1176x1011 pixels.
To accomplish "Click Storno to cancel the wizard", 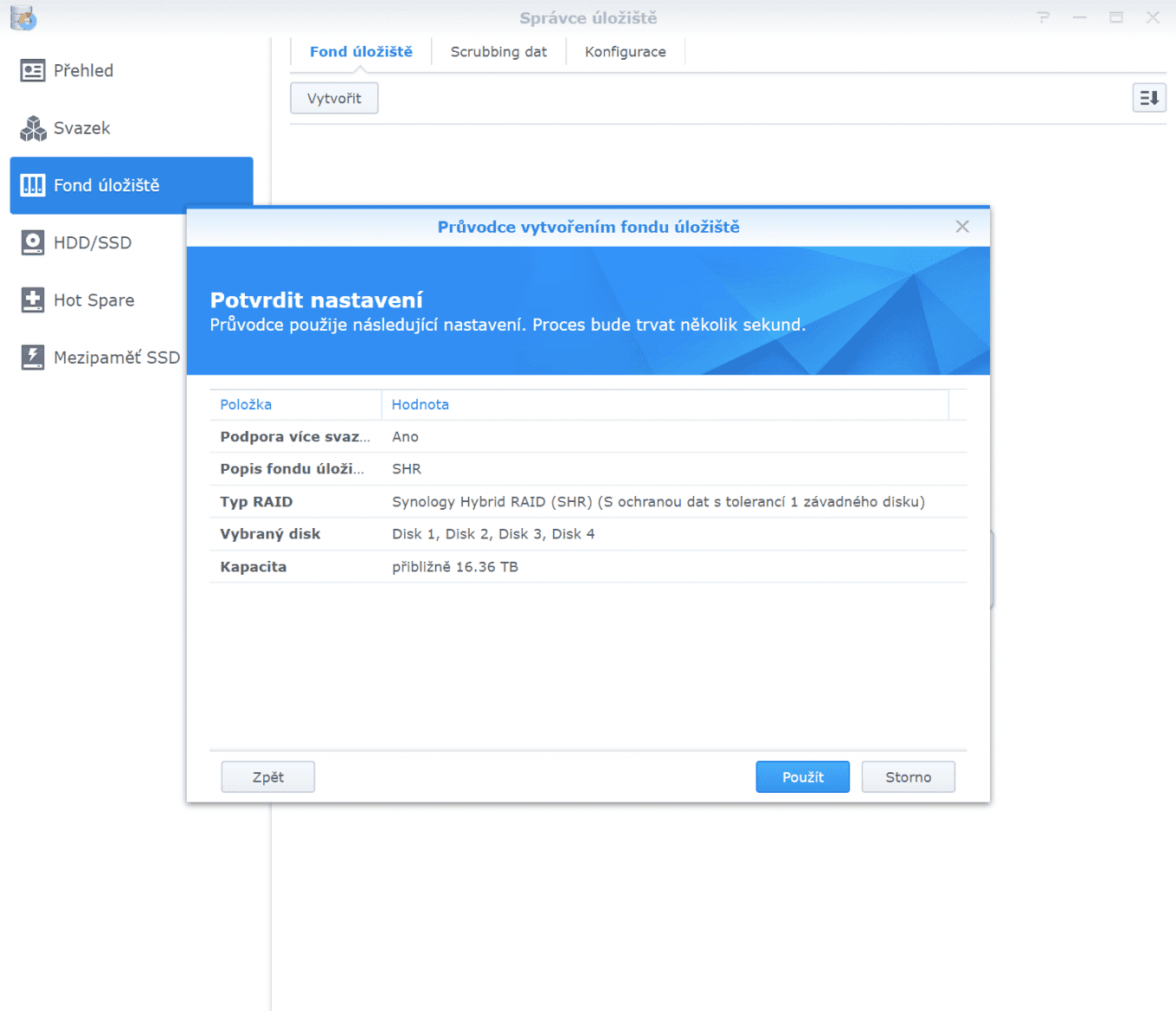I will [908, 777].
